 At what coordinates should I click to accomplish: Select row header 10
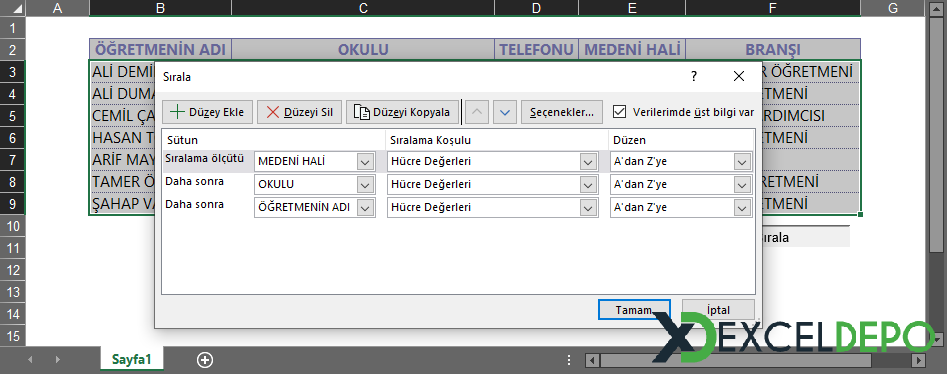(13, 227)
